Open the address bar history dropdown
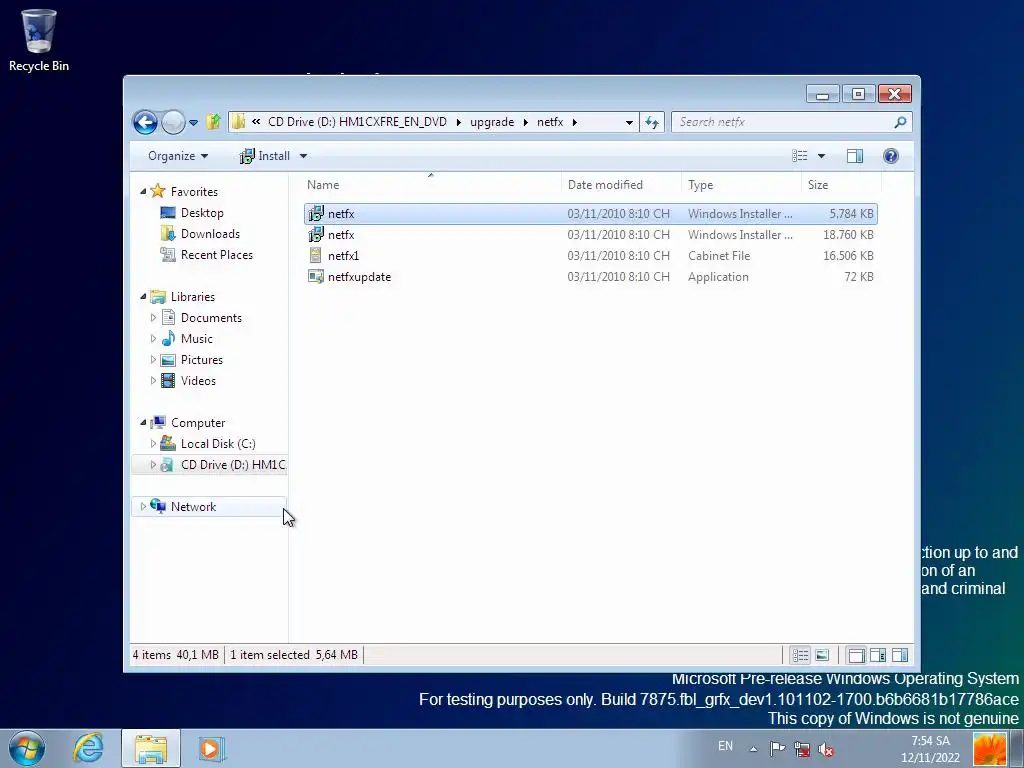 629,122
